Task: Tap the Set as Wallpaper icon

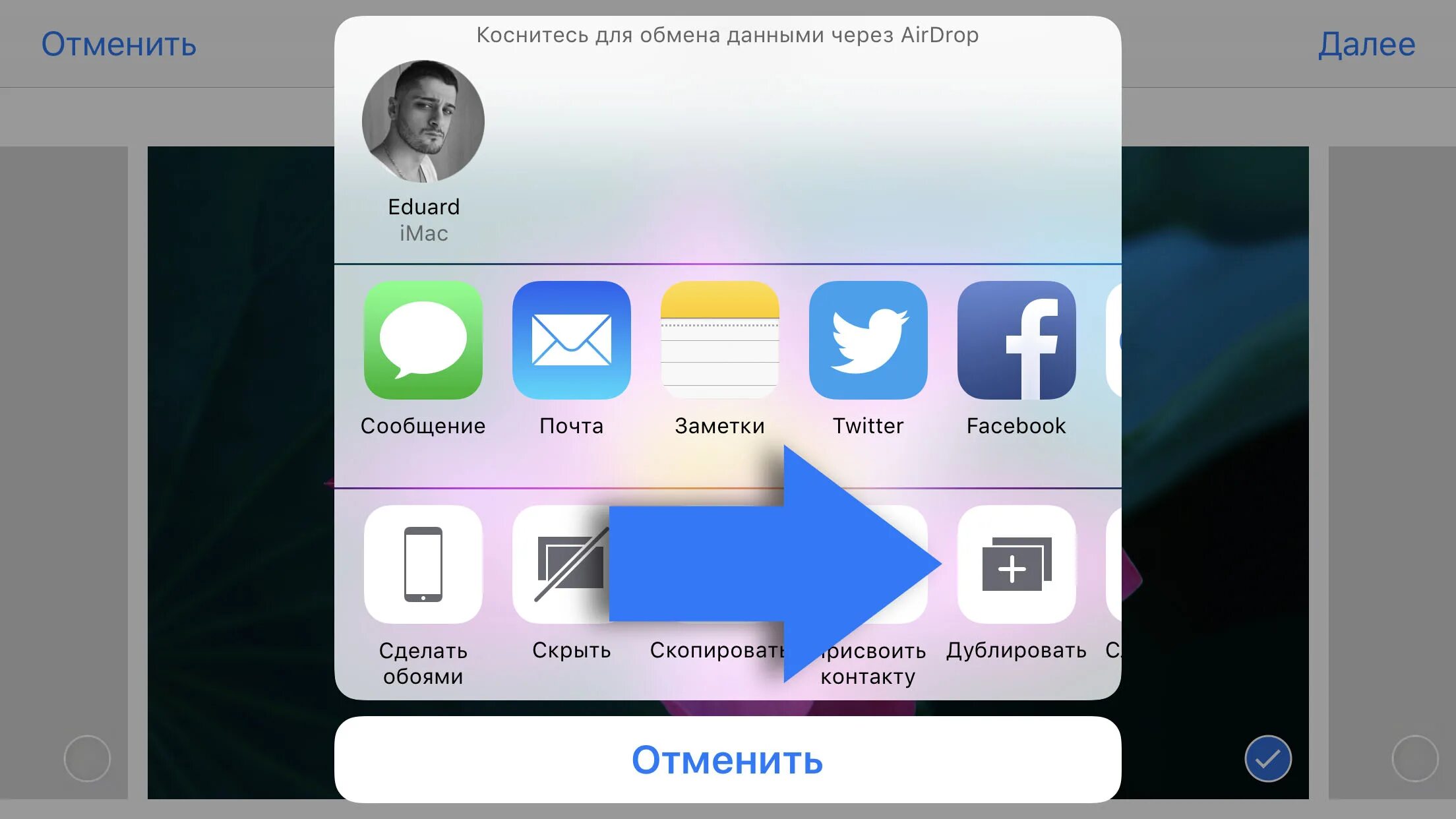Action: pos(421,565)
